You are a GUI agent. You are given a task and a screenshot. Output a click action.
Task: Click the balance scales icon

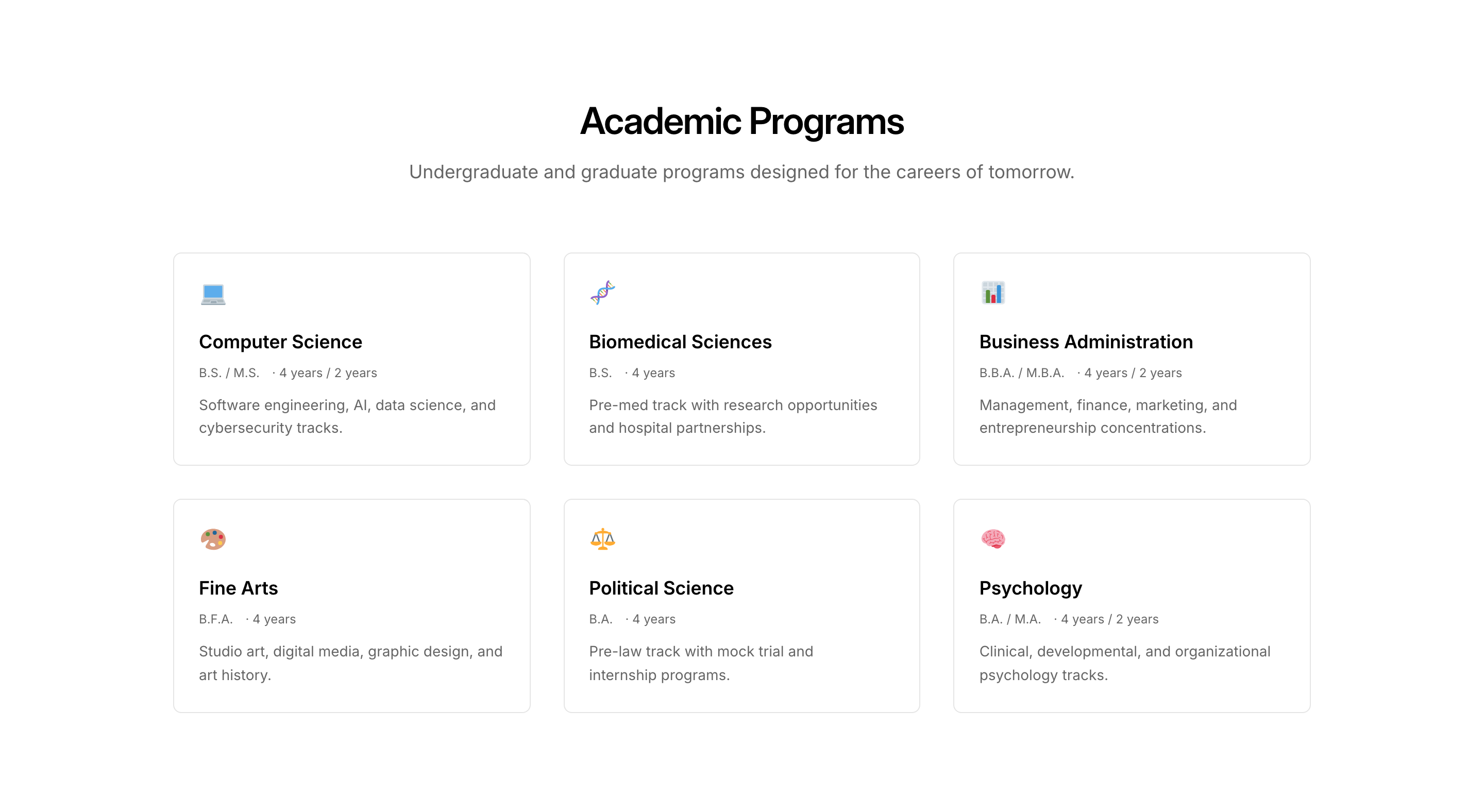click(x=602, y=539)
